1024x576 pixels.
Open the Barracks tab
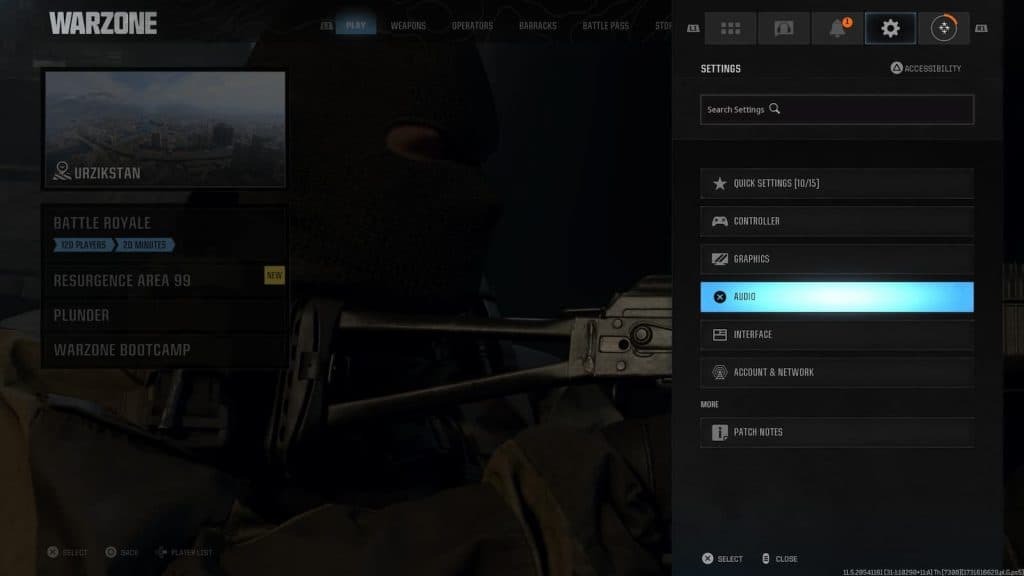[537, 25]
